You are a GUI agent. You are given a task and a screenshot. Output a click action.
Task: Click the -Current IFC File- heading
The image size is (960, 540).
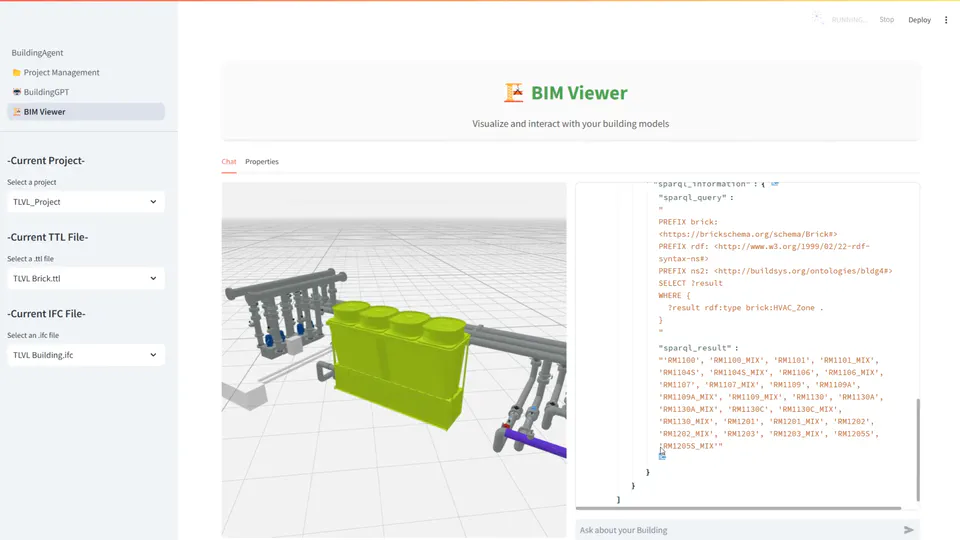(47, 313)
